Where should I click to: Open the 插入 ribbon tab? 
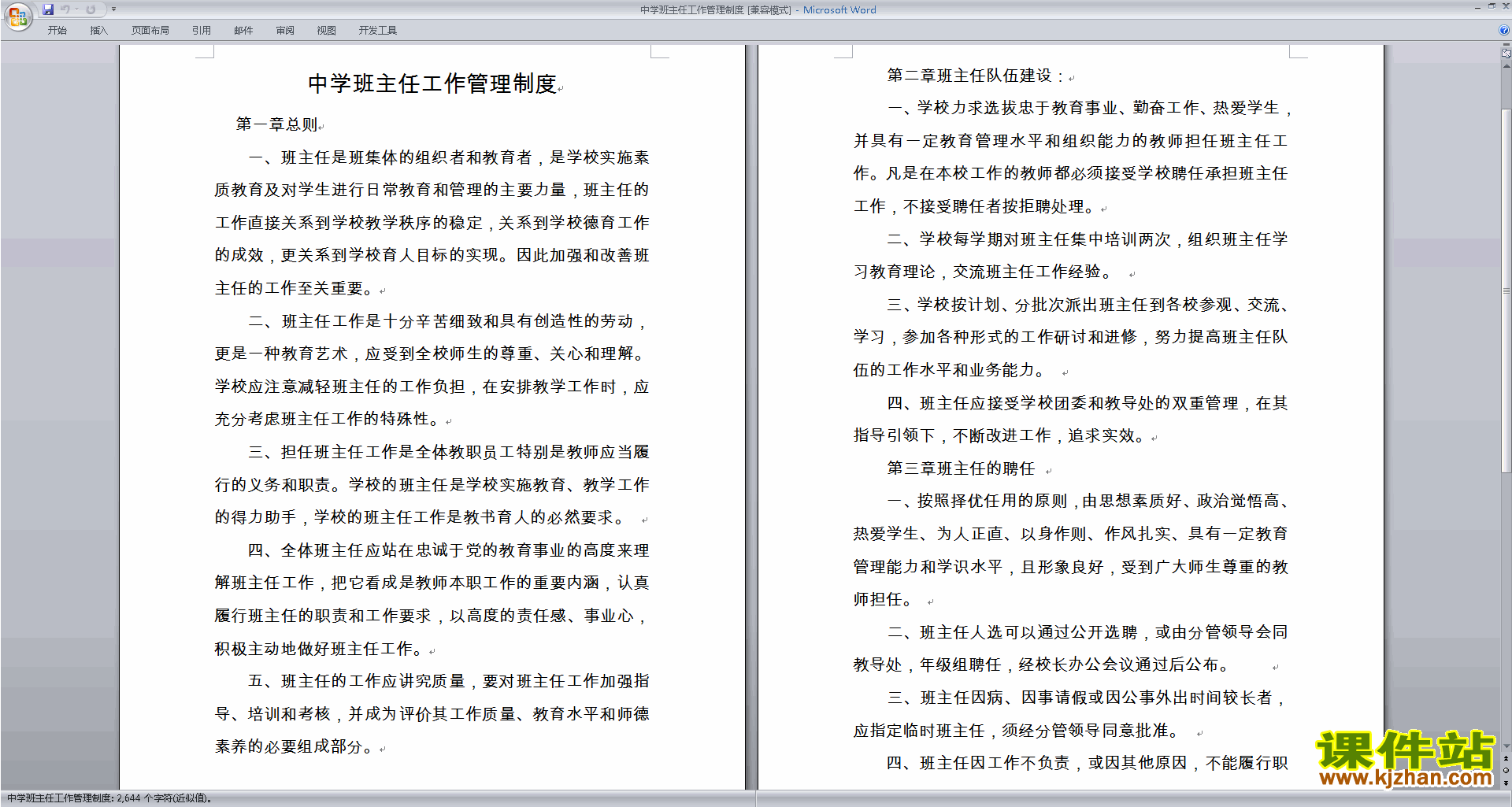click(x=98, y=31)
